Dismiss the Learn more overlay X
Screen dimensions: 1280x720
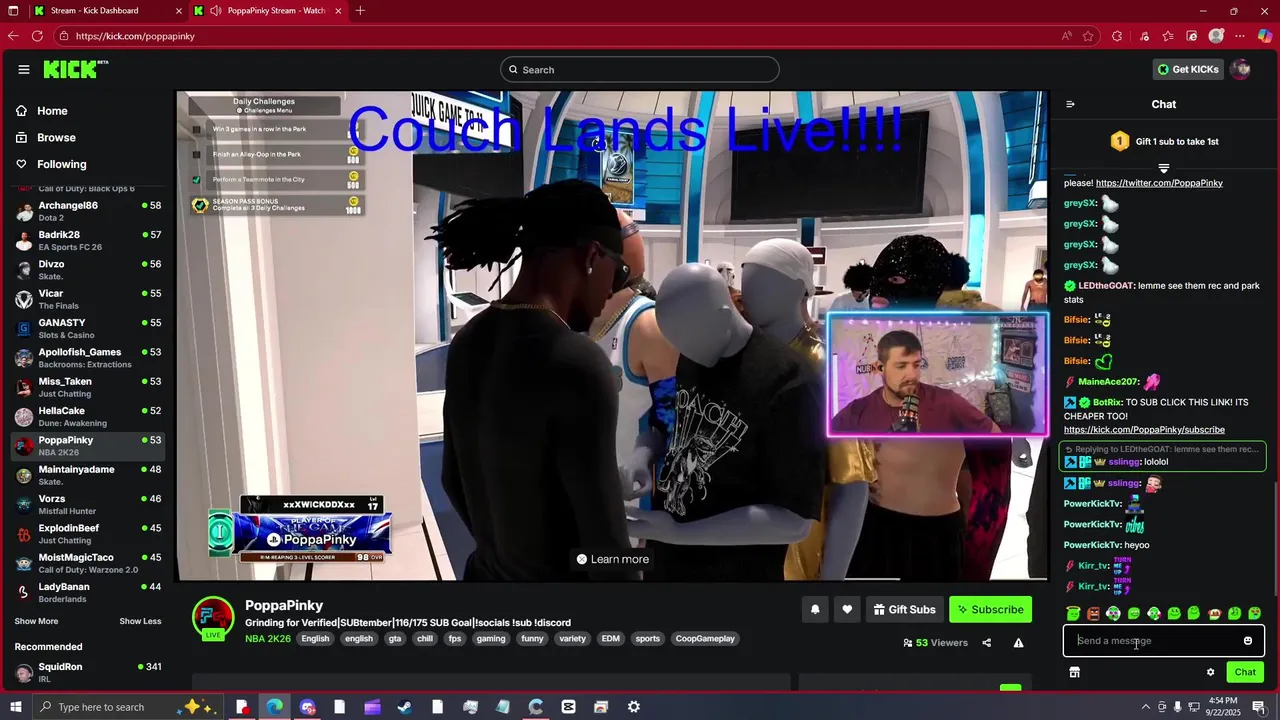(582, 559)
